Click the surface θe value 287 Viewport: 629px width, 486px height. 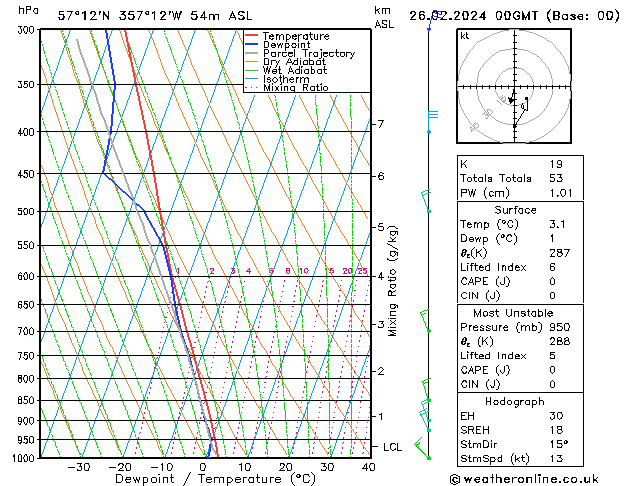tap(560, 253)
